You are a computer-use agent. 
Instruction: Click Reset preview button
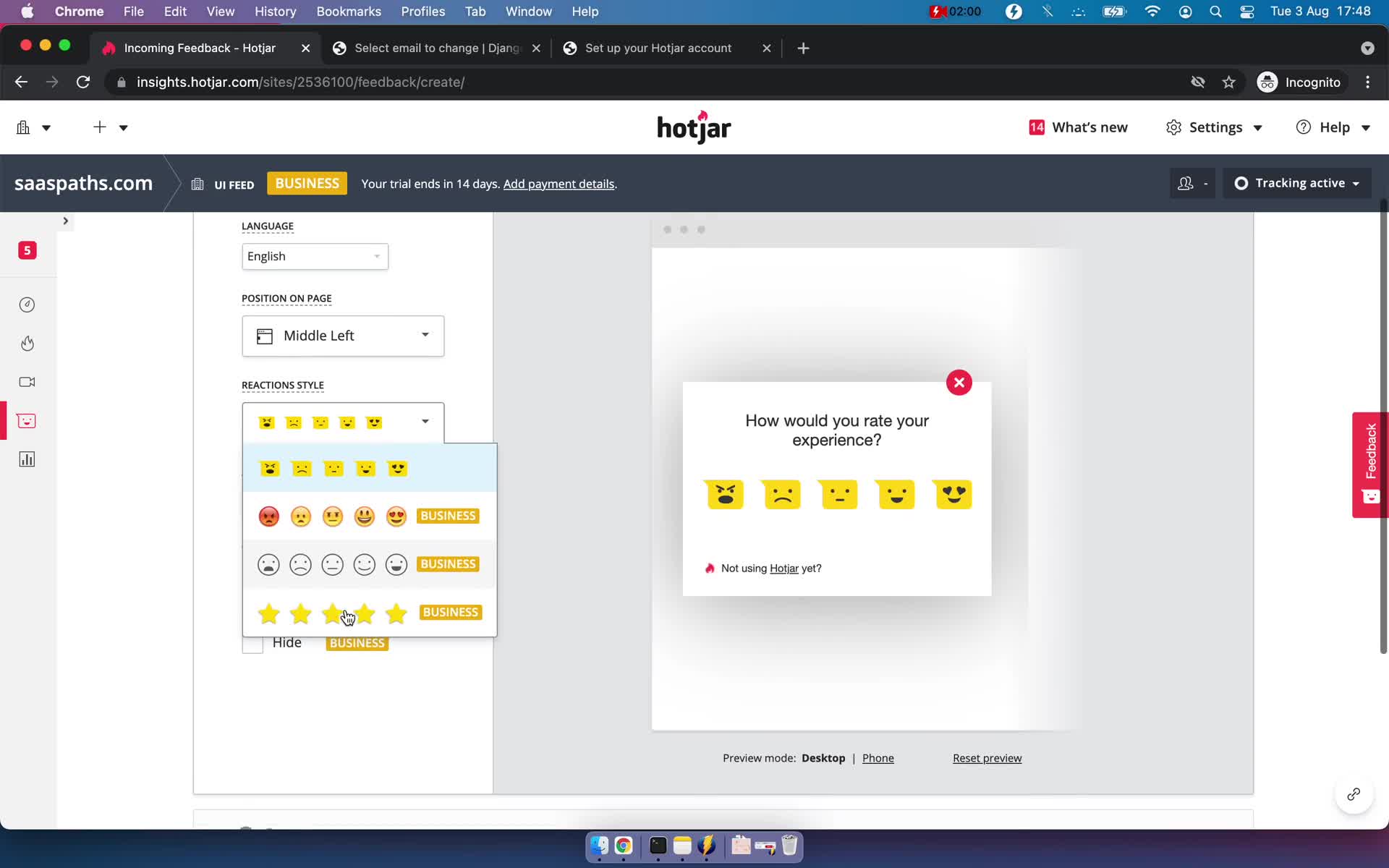986,758
